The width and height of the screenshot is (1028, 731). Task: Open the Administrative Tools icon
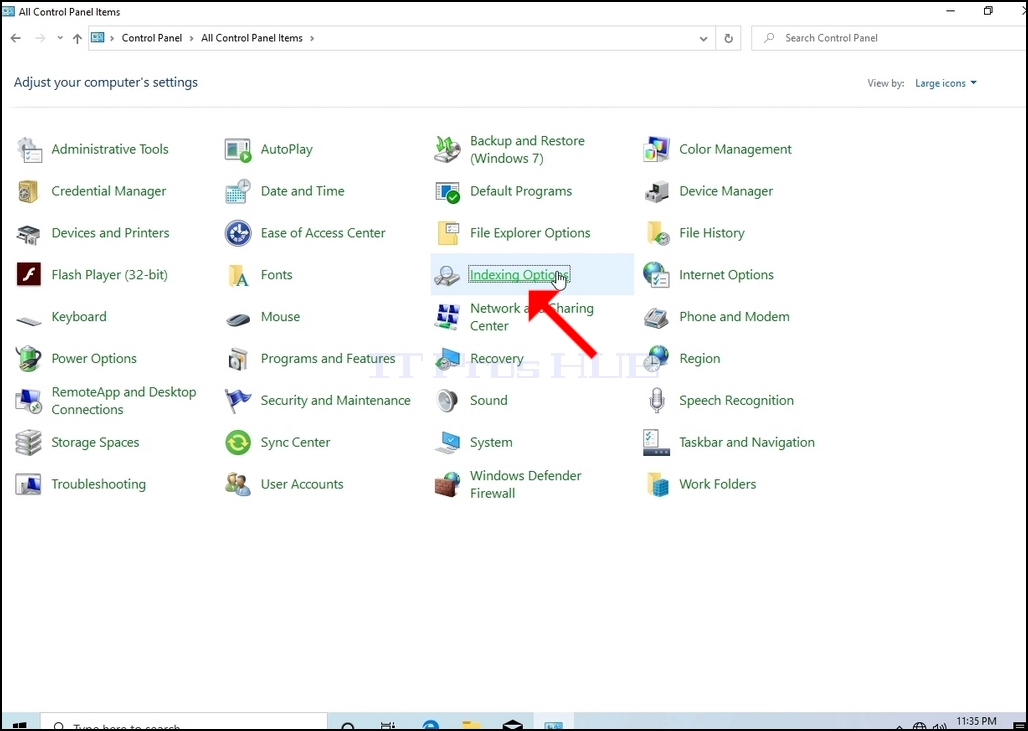click(x=29, y=149)
